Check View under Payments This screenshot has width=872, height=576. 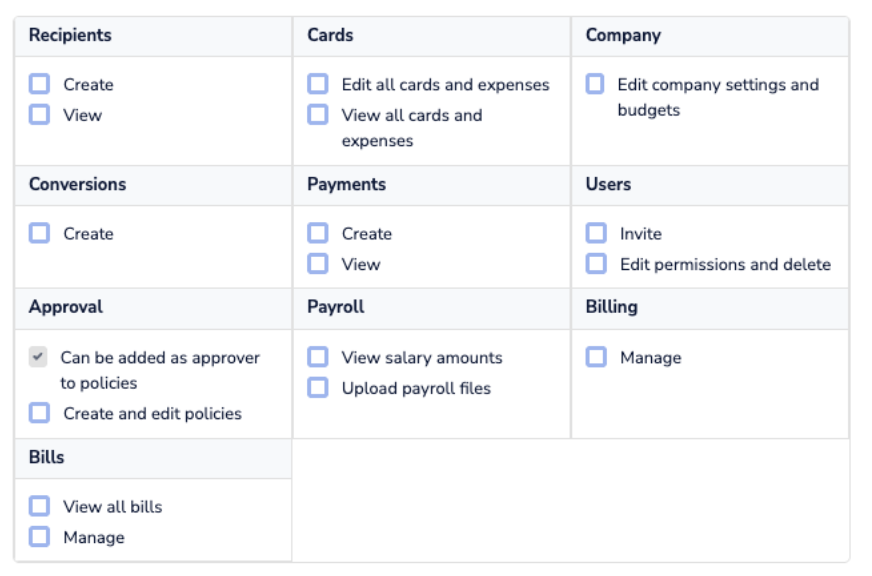[318, 264]
